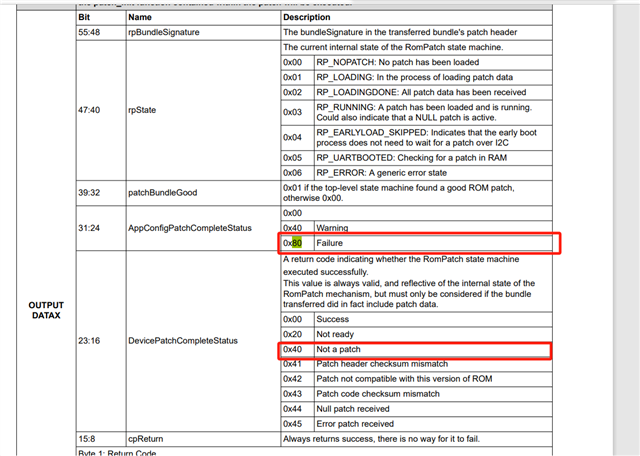Click 'Not a patch' status text

[x=338, y=349]
